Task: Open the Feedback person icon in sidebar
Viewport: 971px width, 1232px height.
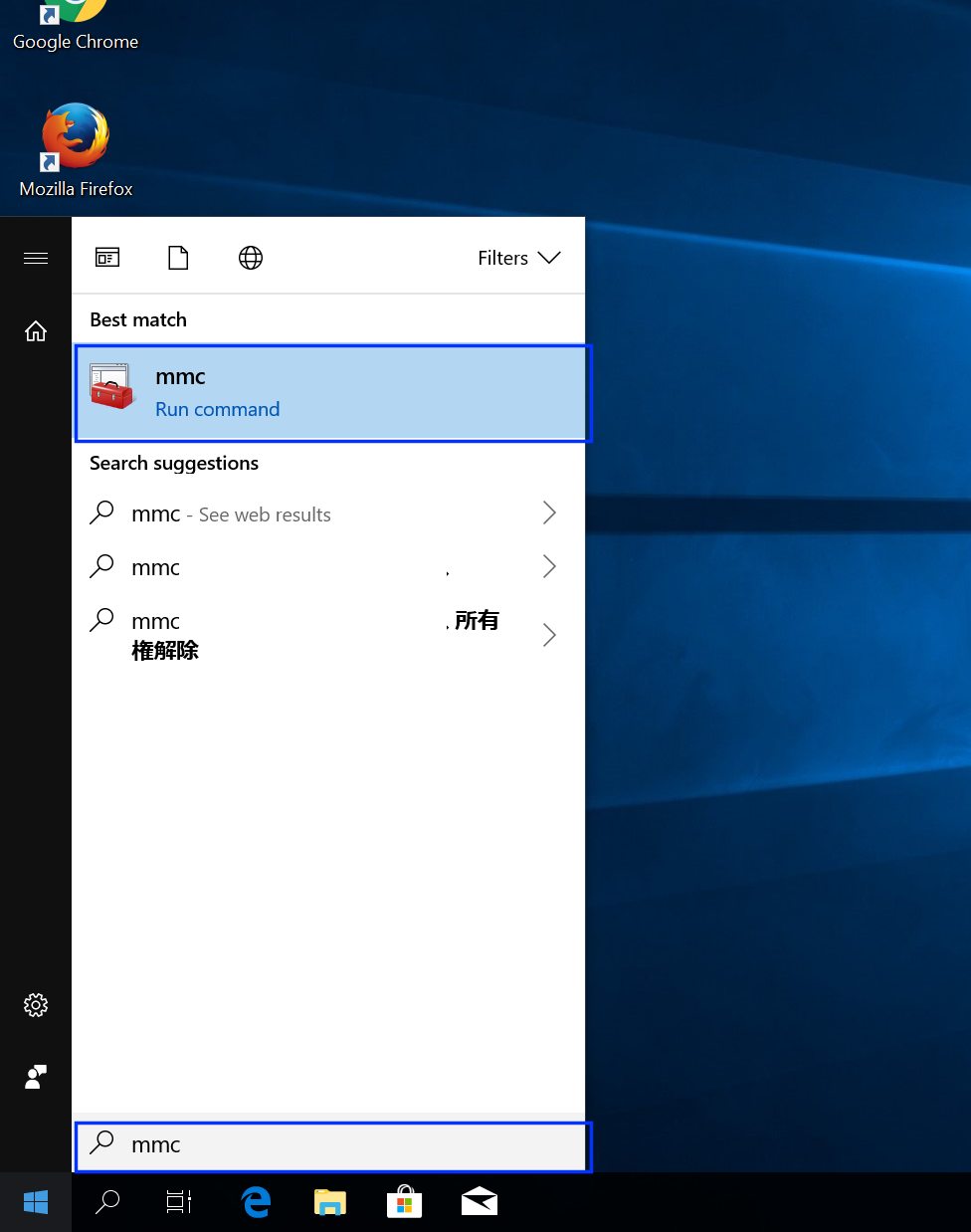Action: (x=36, y=1077)
